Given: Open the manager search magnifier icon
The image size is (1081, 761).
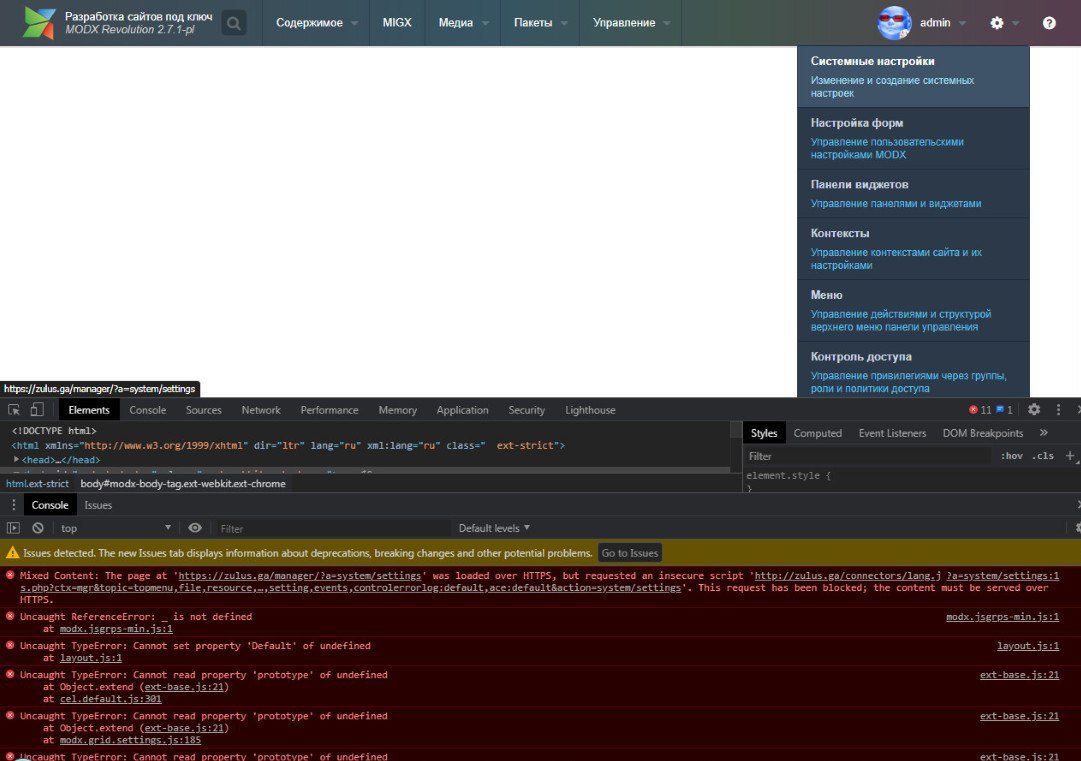Looking at the screenshot, I should pyautogui.click(x=234, y=23).
